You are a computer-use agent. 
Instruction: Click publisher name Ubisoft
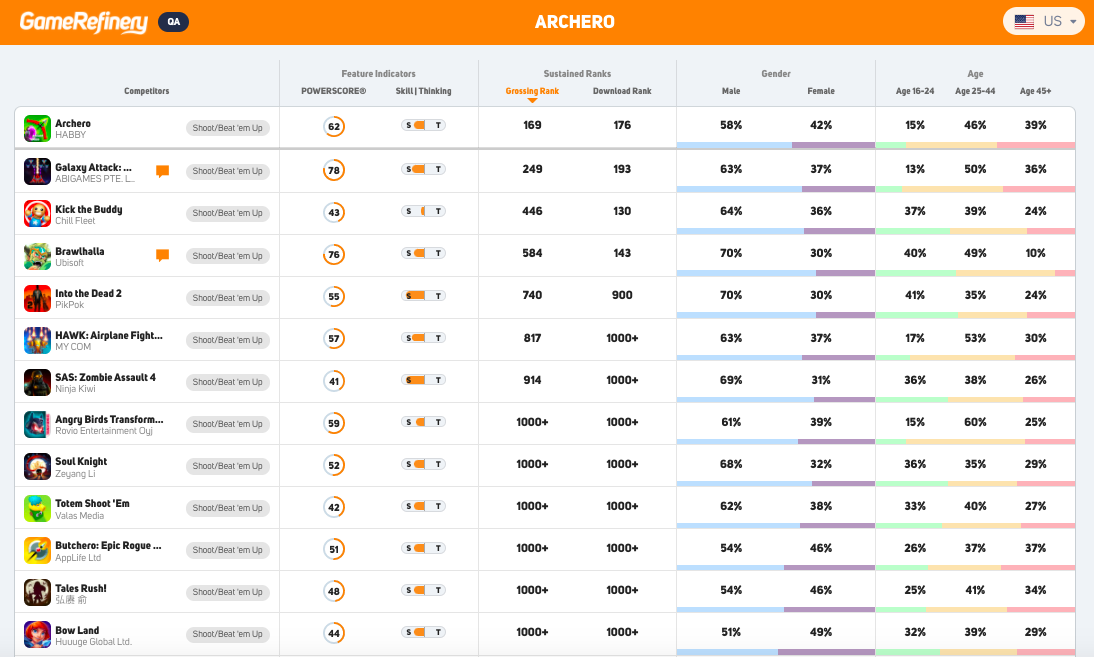[70, 263]
